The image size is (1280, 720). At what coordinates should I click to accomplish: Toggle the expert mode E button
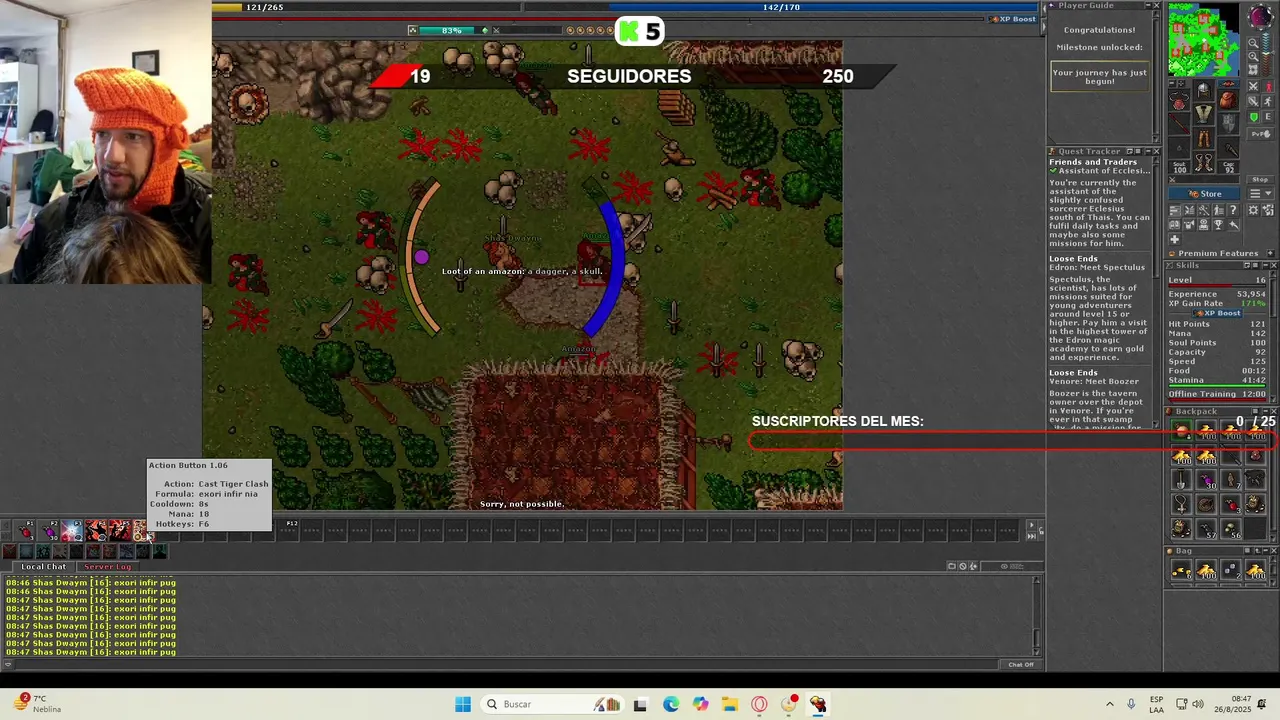(1268, 117)
